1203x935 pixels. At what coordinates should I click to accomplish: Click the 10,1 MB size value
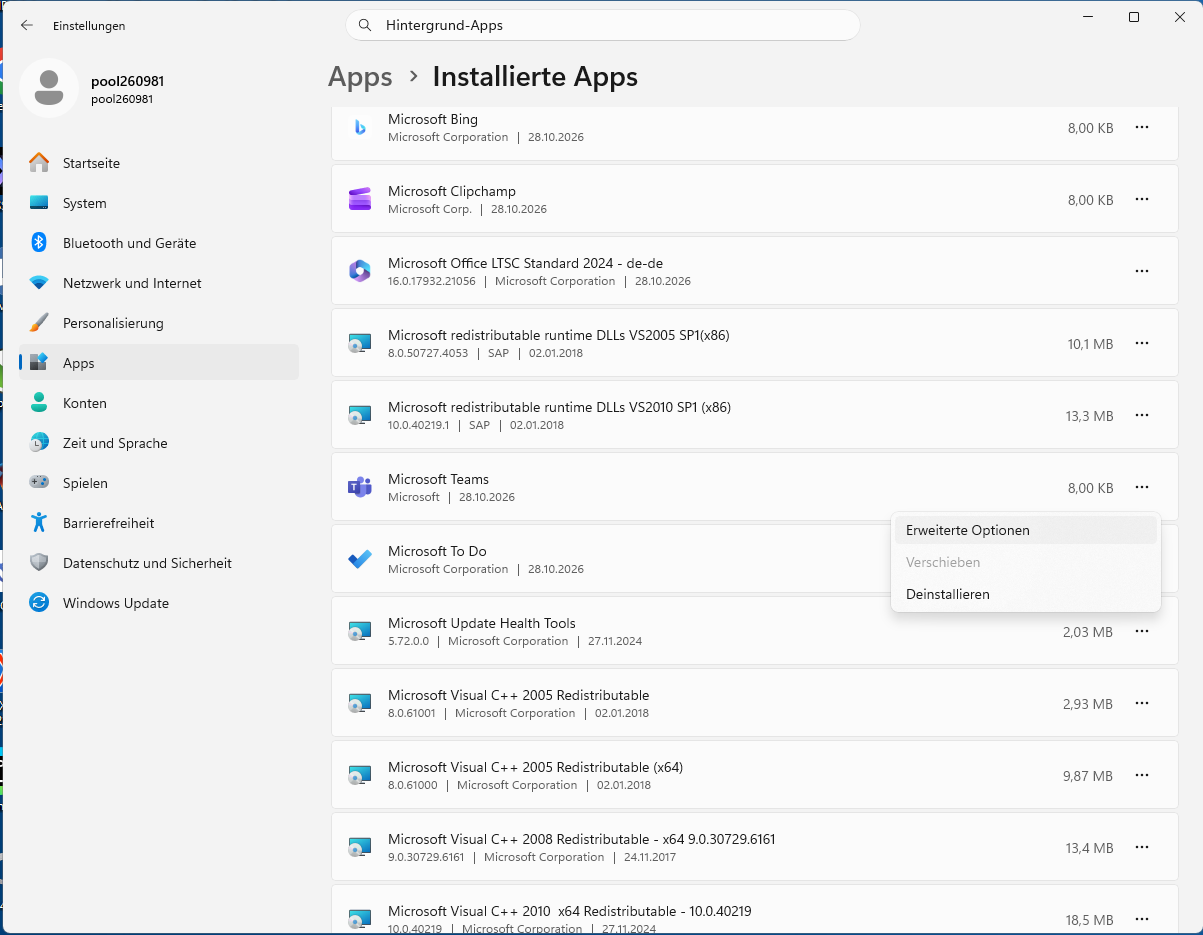[x=1090, y=344]
